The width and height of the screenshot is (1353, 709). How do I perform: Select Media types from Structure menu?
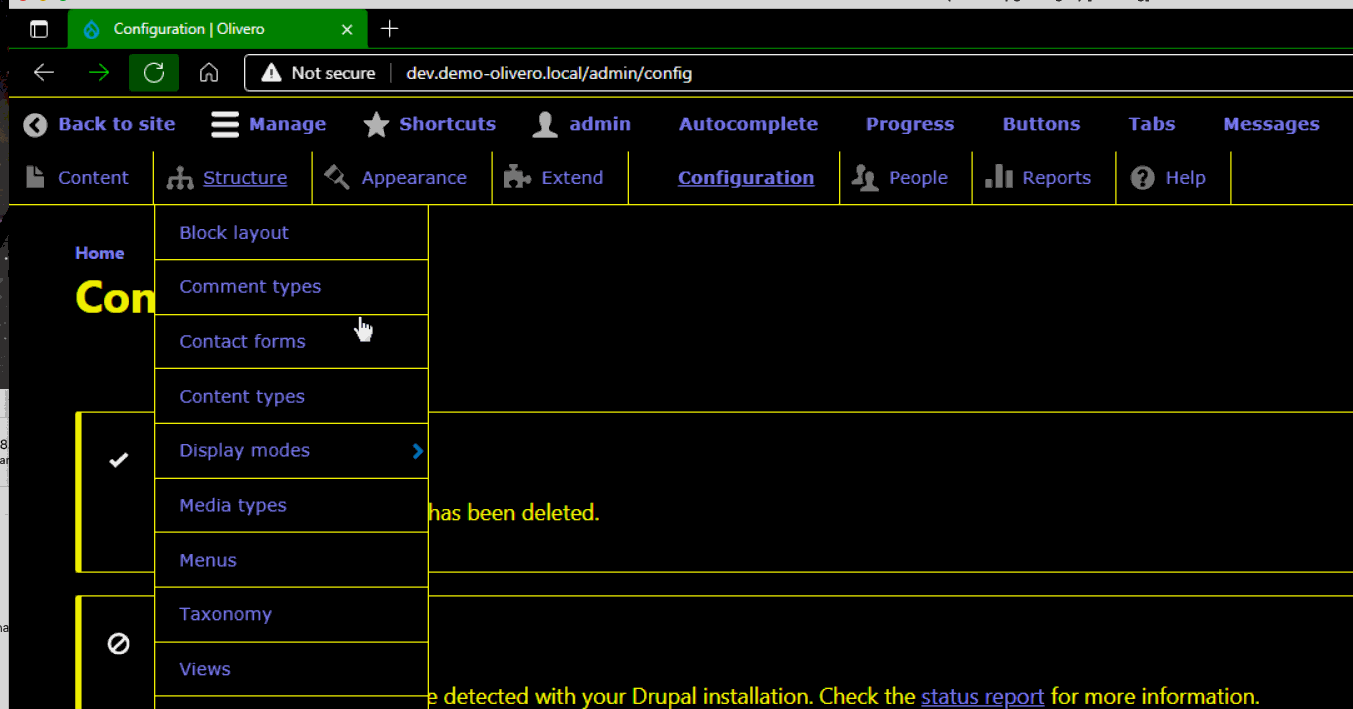point(291,505)
